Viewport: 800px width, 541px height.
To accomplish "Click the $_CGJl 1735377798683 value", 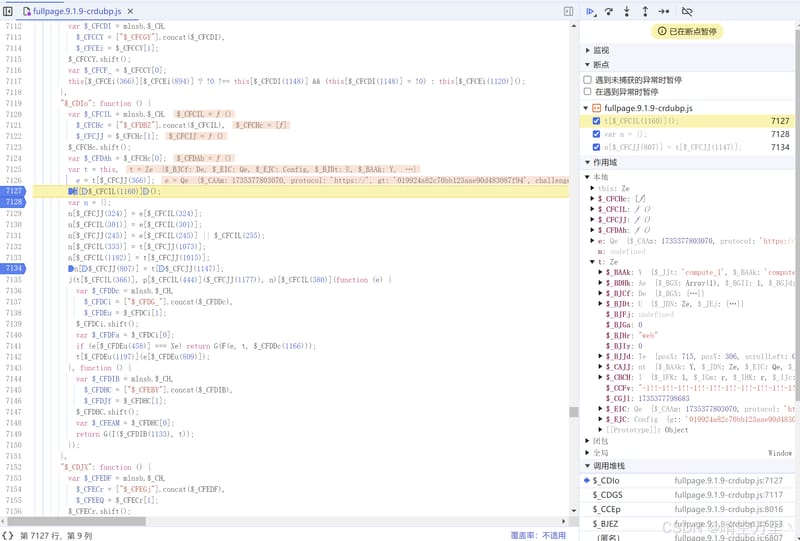I will click(664, 398).
